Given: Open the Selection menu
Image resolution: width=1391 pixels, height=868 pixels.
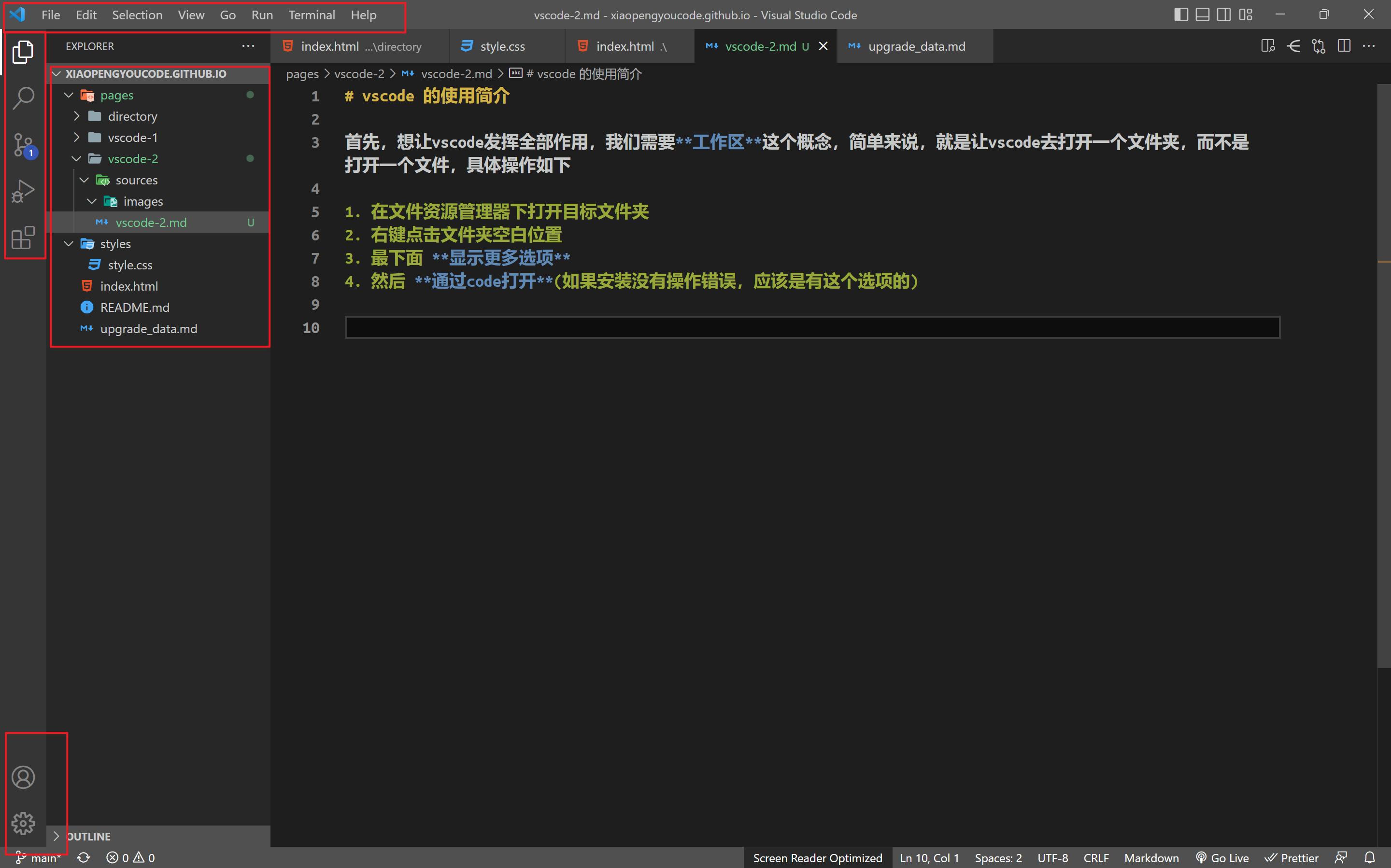Looking at the screenshot, I should pos(137,15).
